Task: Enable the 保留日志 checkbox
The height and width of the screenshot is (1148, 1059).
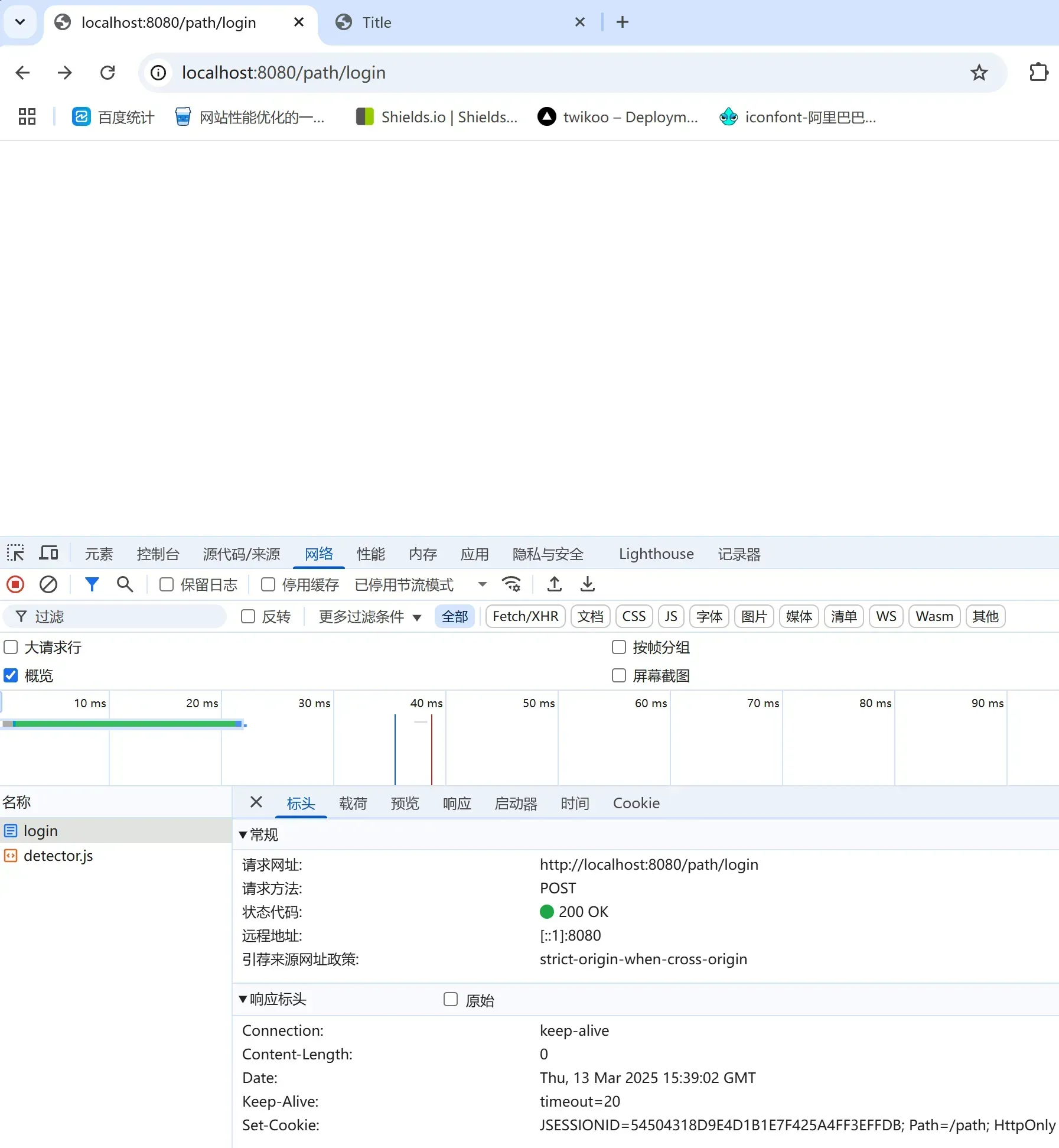Action: tap(167, 584)
